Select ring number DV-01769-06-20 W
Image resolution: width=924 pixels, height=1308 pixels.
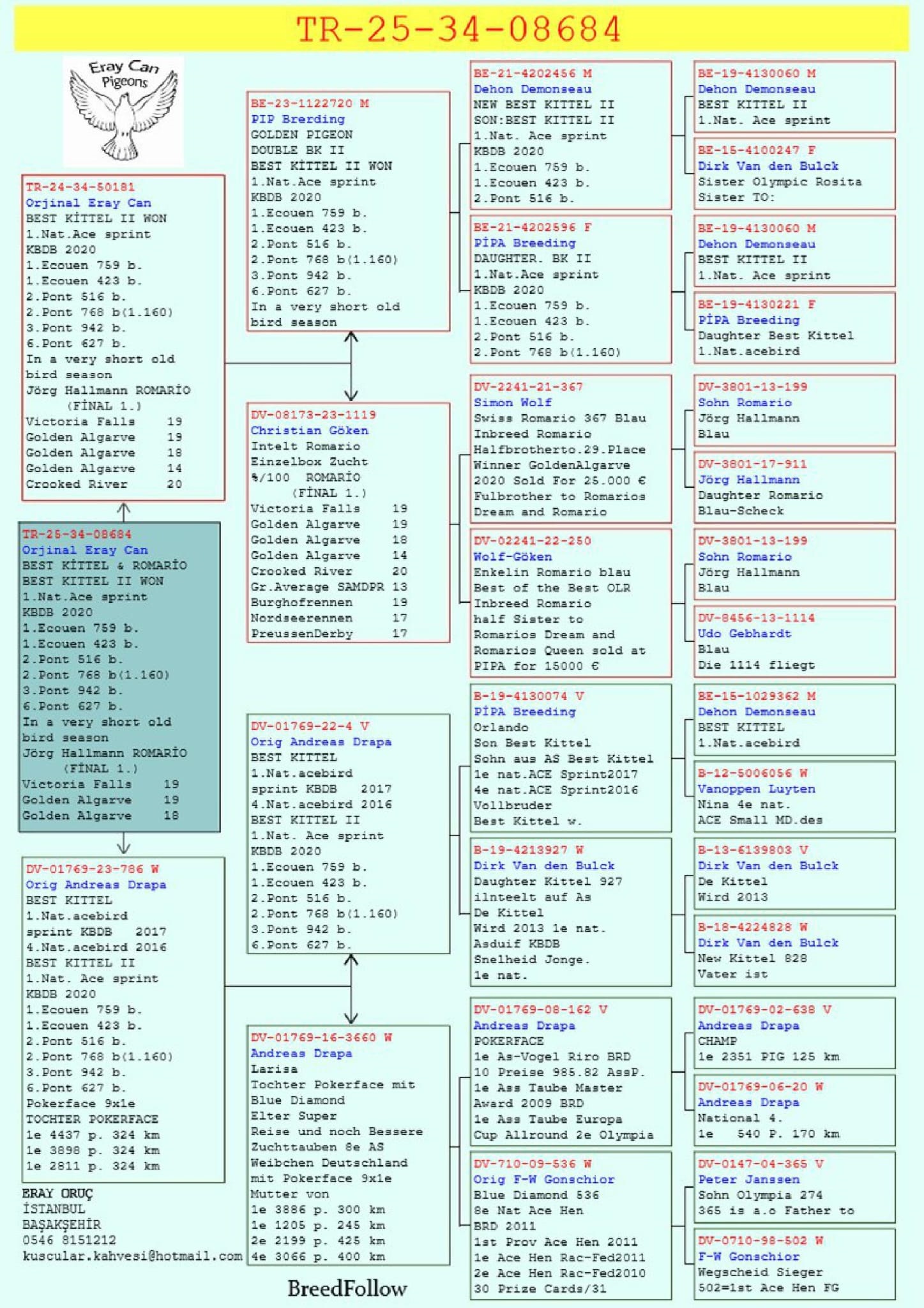(761, 1086)
